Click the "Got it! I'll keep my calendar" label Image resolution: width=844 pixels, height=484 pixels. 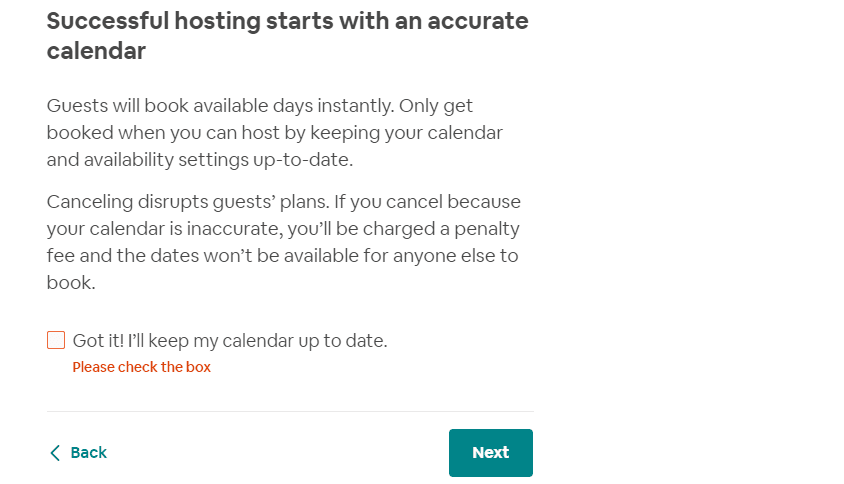230,341
